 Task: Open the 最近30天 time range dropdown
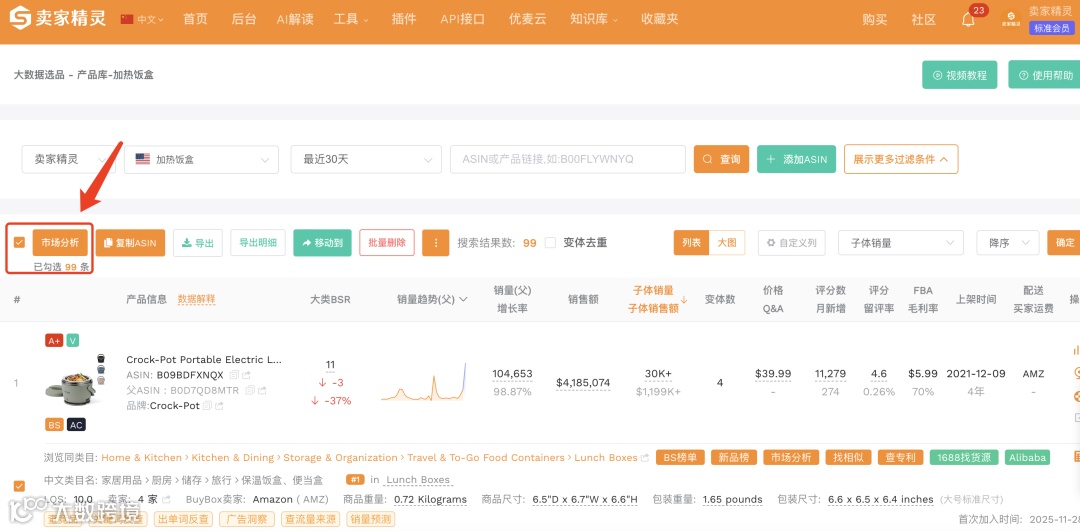366,159
